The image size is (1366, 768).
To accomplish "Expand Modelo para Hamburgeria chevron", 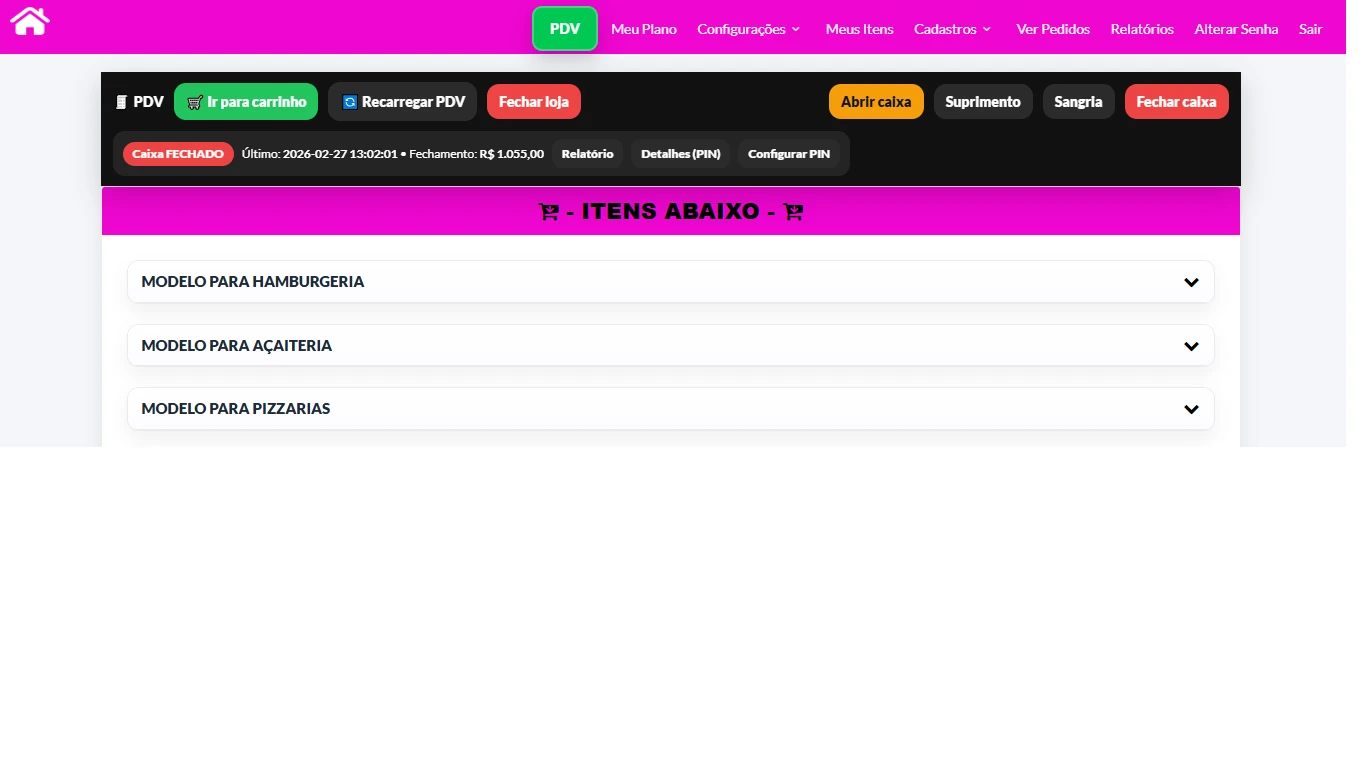I will point(1191,282).
